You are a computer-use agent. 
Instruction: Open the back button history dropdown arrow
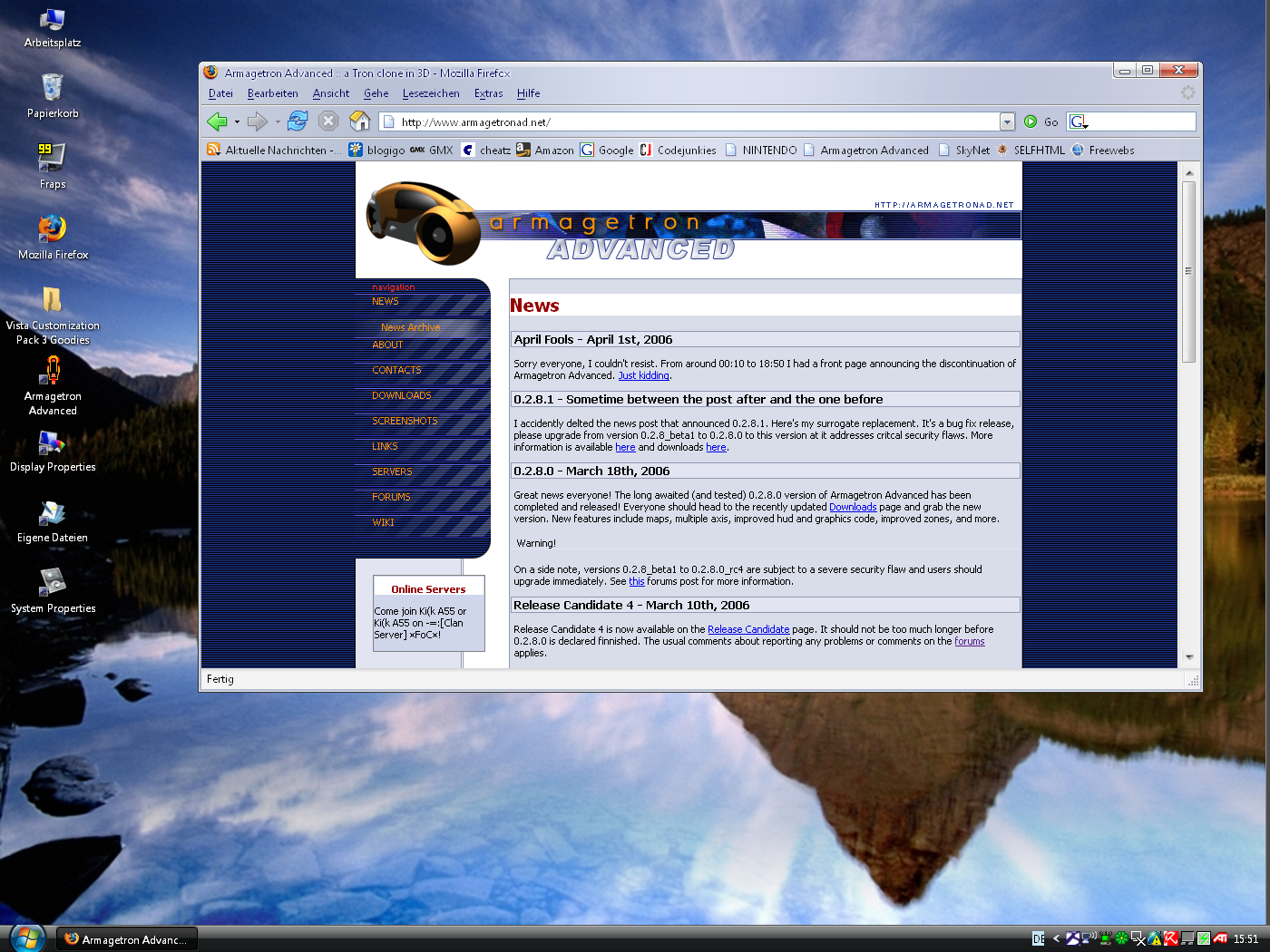click(x=237, y=121)
